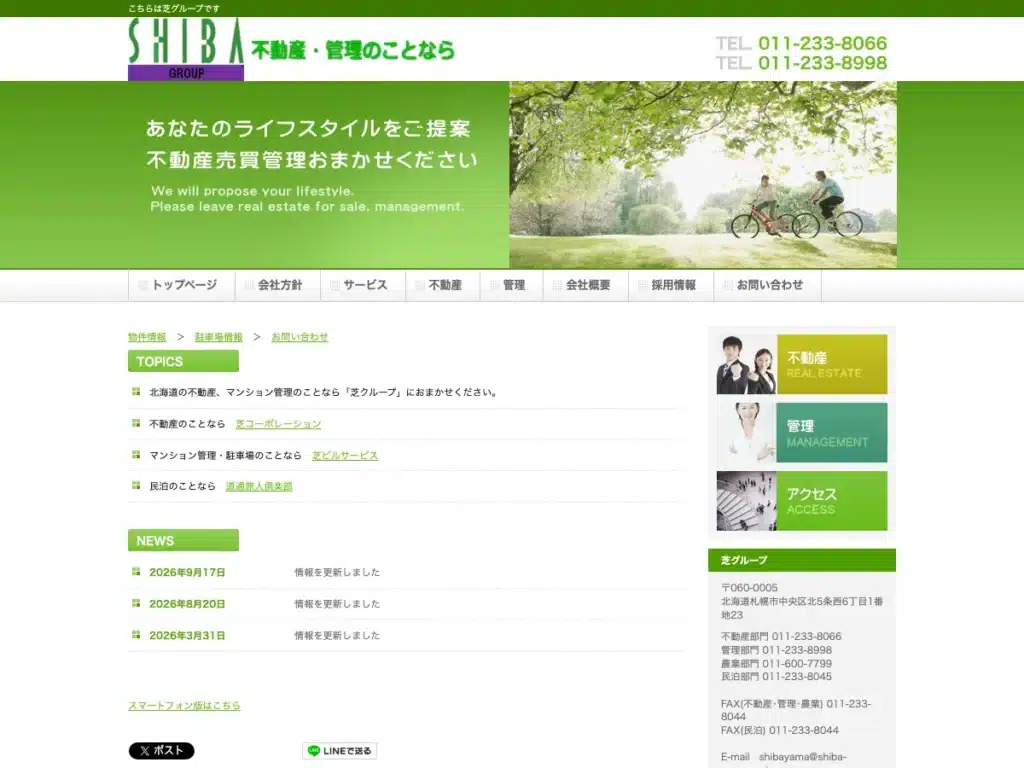The image size is (1024, 768).
Task: Click the LINEで送る share button
Action: [340, 751]
